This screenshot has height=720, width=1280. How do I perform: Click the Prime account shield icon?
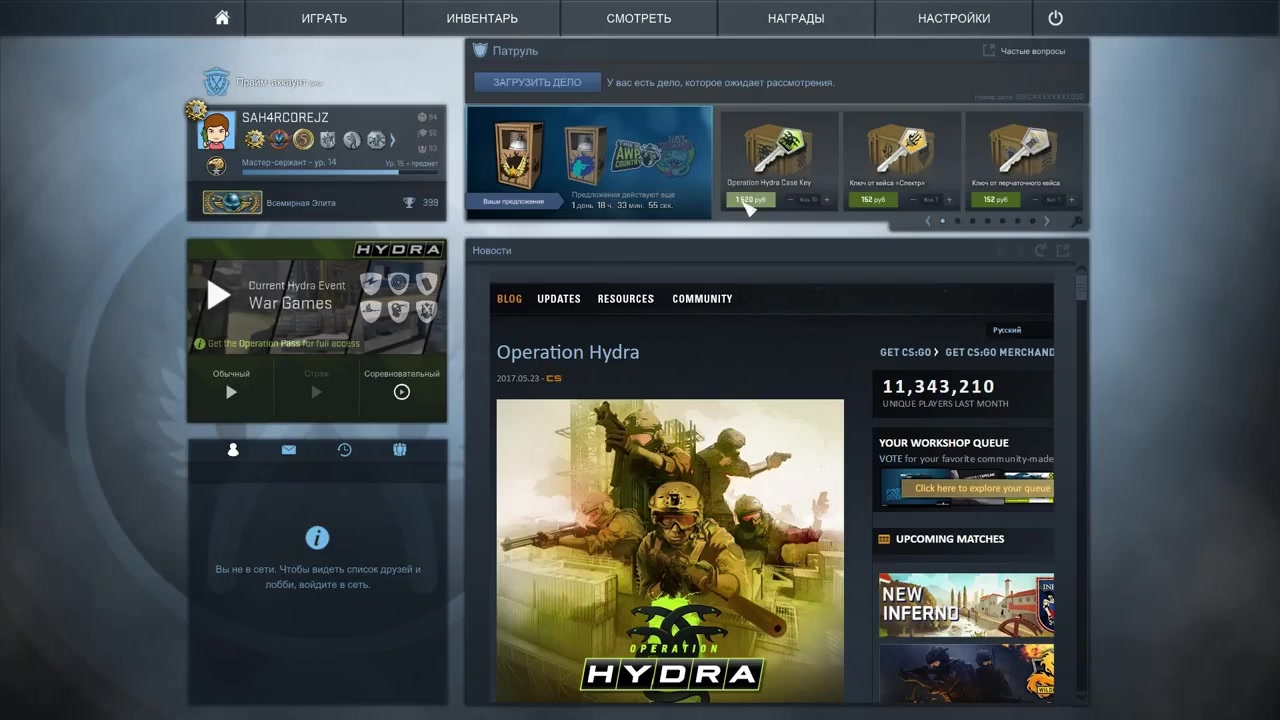pos(217,82)
